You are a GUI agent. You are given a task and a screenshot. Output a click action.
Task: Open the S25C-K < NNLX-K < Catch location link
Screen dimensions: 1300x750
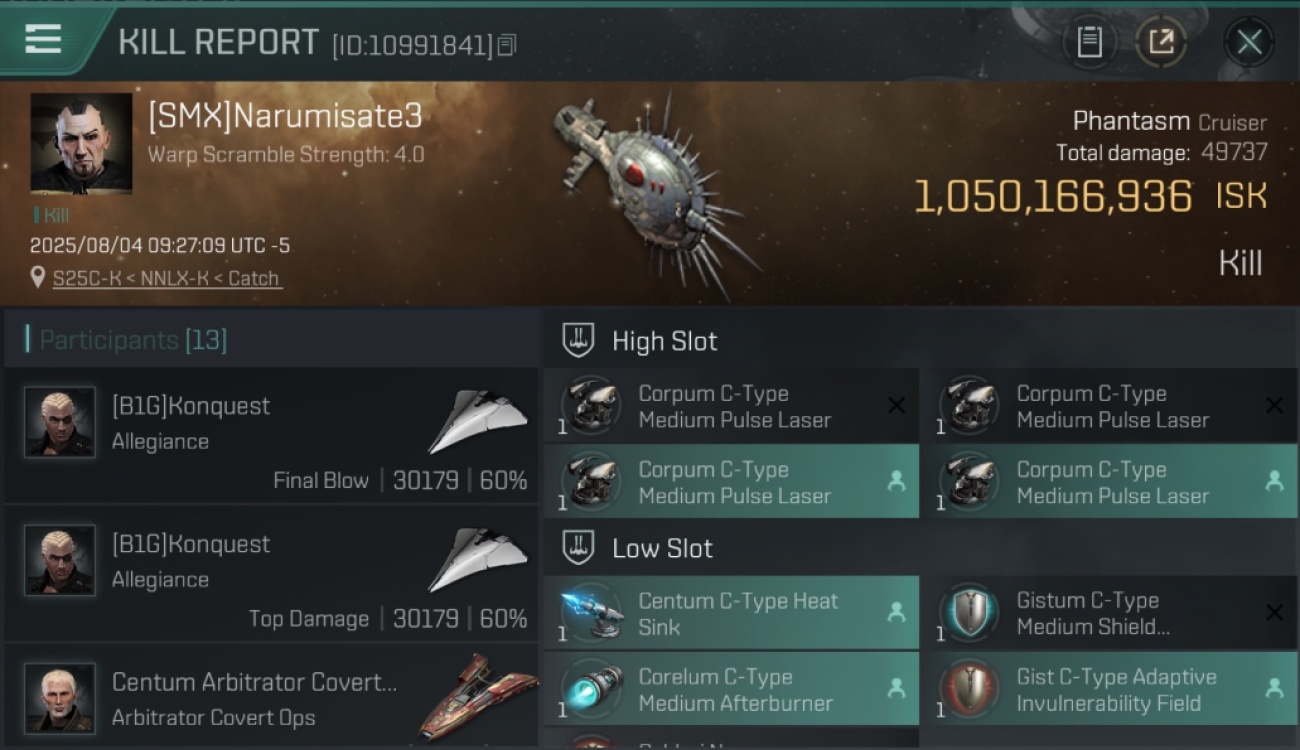point(166,278)
